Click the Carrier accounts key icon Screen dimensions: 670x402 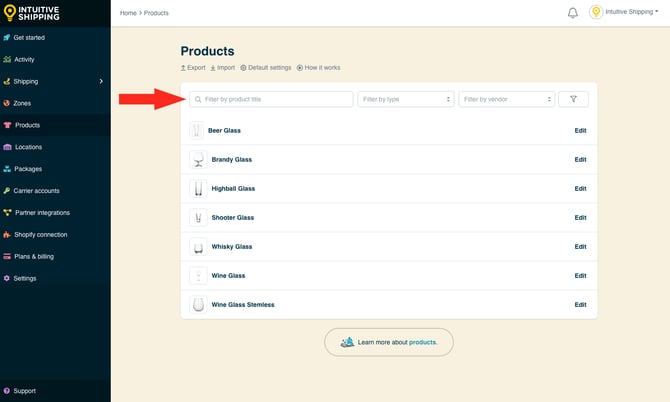point(7,190)
